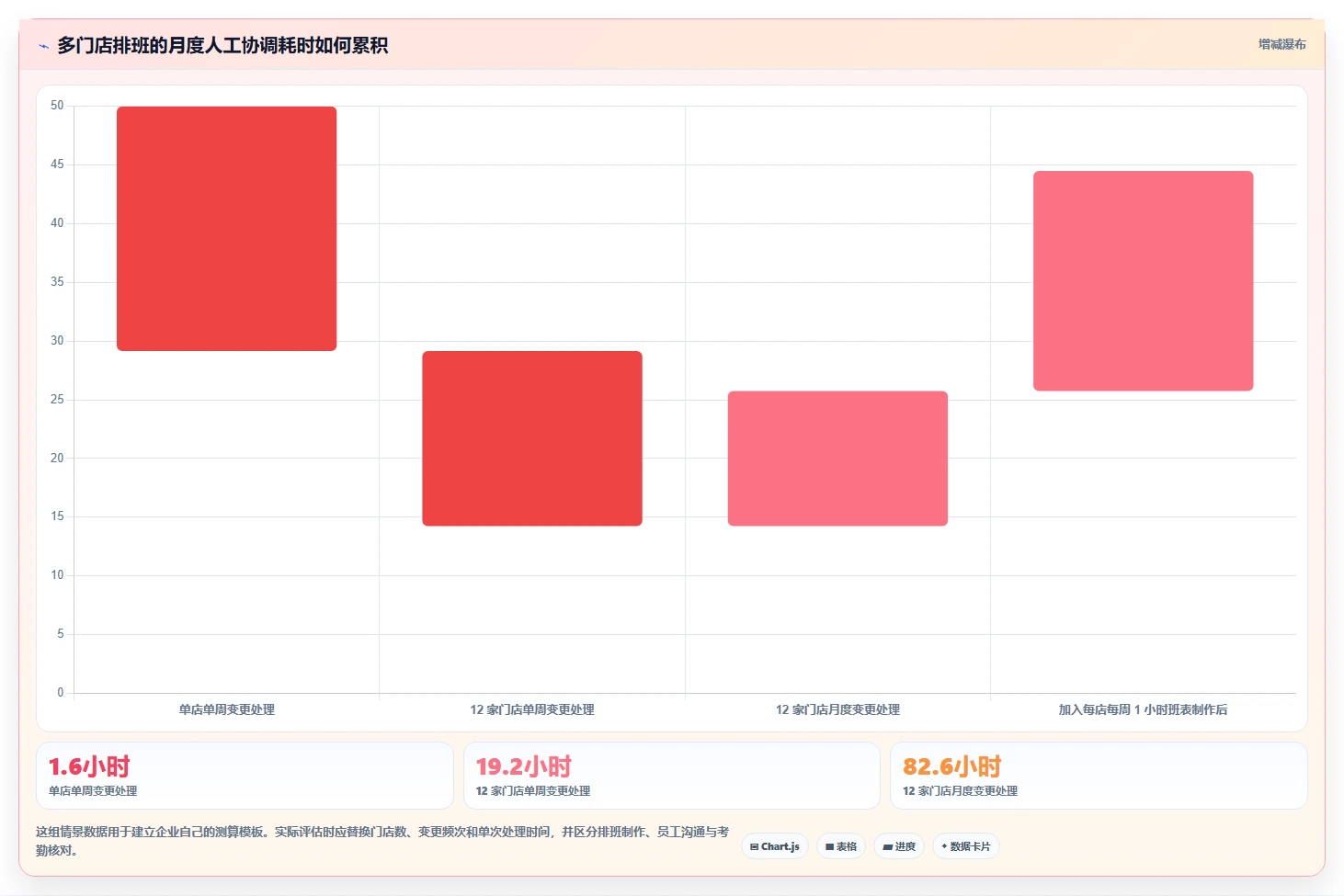The image size is (1344, 896).
Task: Click the 12 家门店单周变更处理 waterfall bar
Action: pos(532,438)
